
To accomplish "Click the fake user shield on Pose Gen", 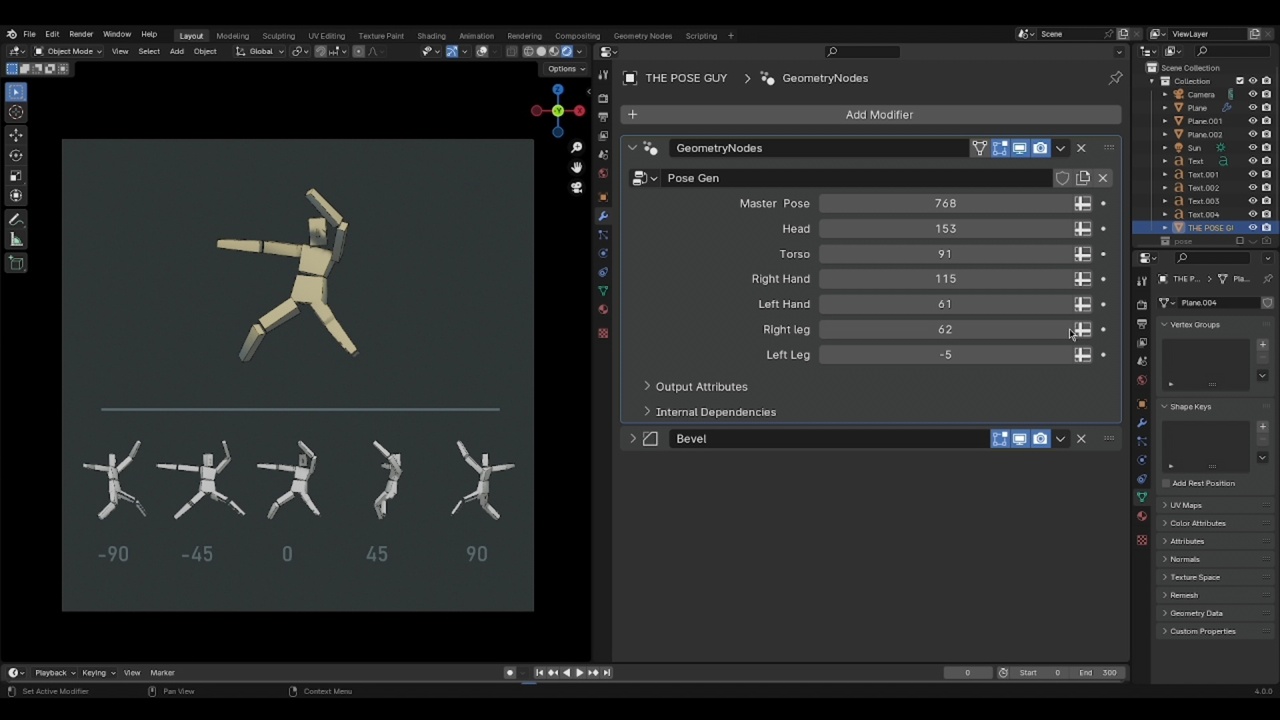I will [x=1062, y=178].
